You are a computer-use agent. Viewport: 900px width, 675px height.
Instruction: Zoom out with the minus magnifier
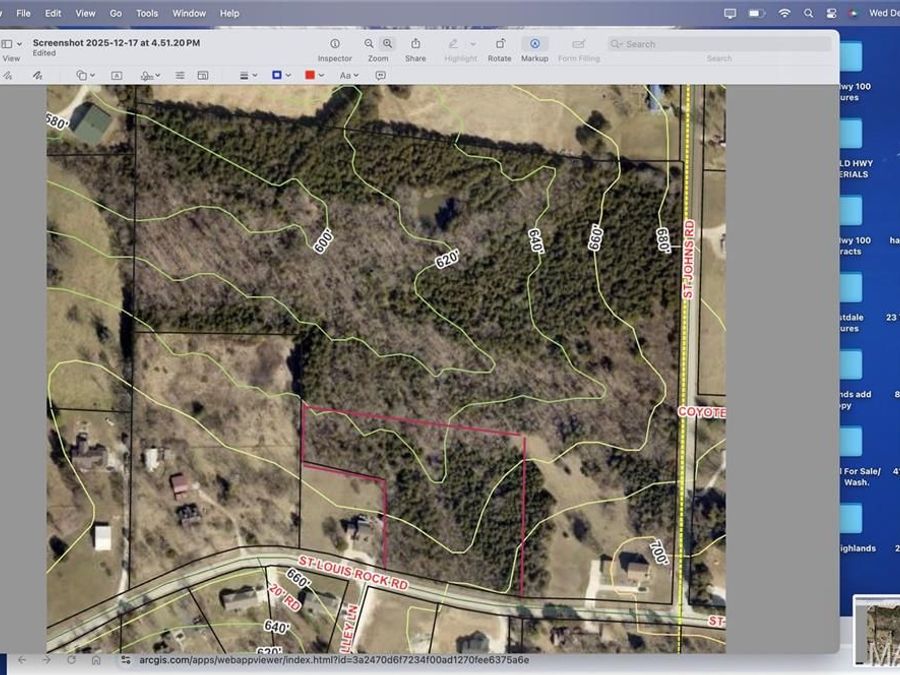pyautogui.click(x=368, y=44)
